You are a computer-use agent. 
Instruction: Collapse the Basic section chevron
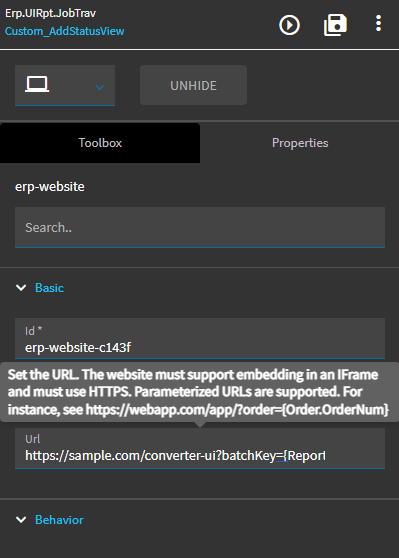tap(21, 288)
